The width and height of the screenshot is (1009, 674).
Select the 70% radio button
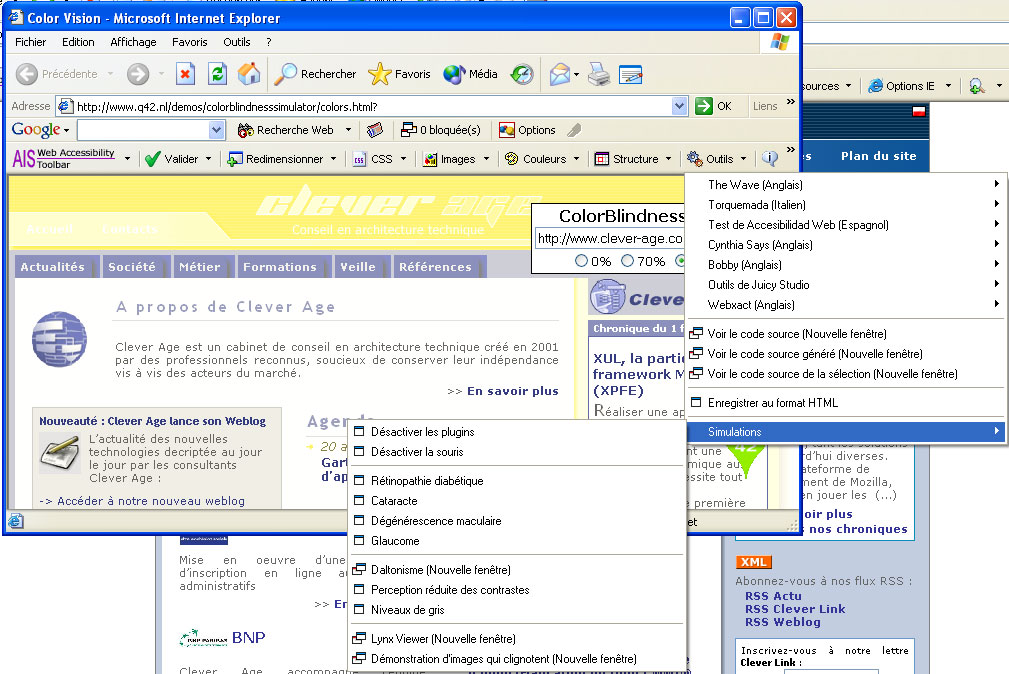click(x=627, y=261)
